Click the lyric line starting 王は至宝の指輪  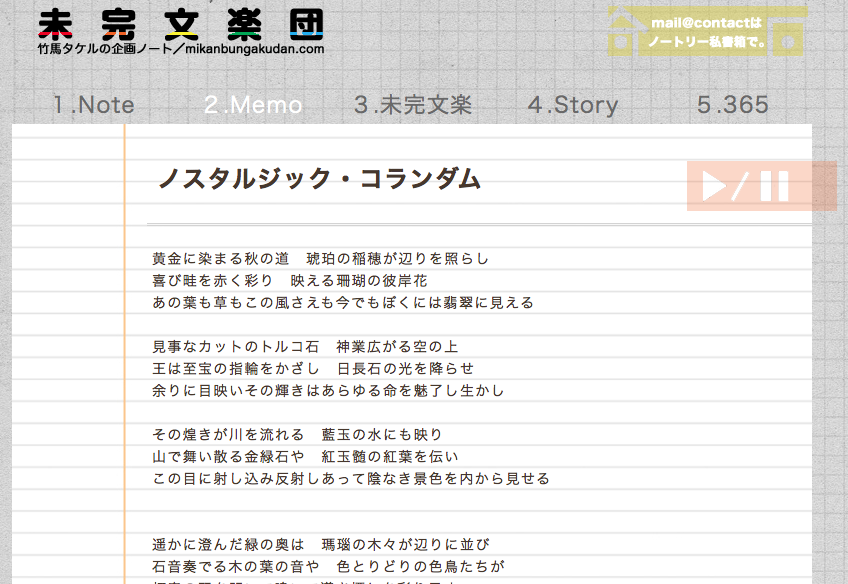coord(313,368)
